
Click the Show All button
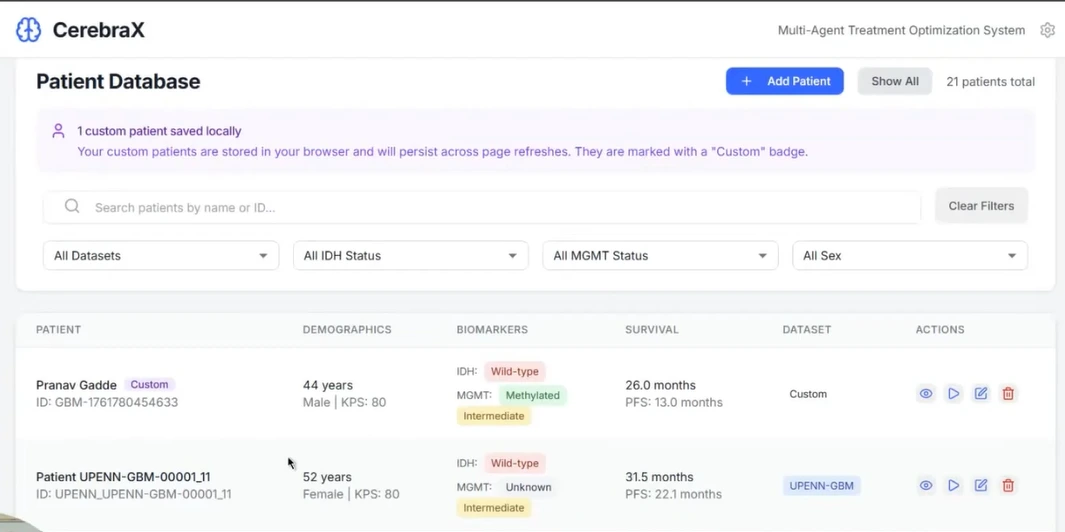895,81
